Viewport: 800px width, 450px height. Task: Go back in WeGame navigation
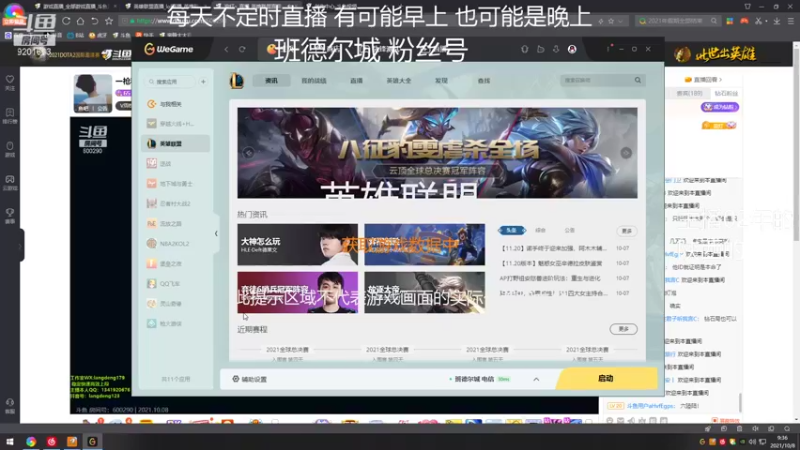point(227,49)
